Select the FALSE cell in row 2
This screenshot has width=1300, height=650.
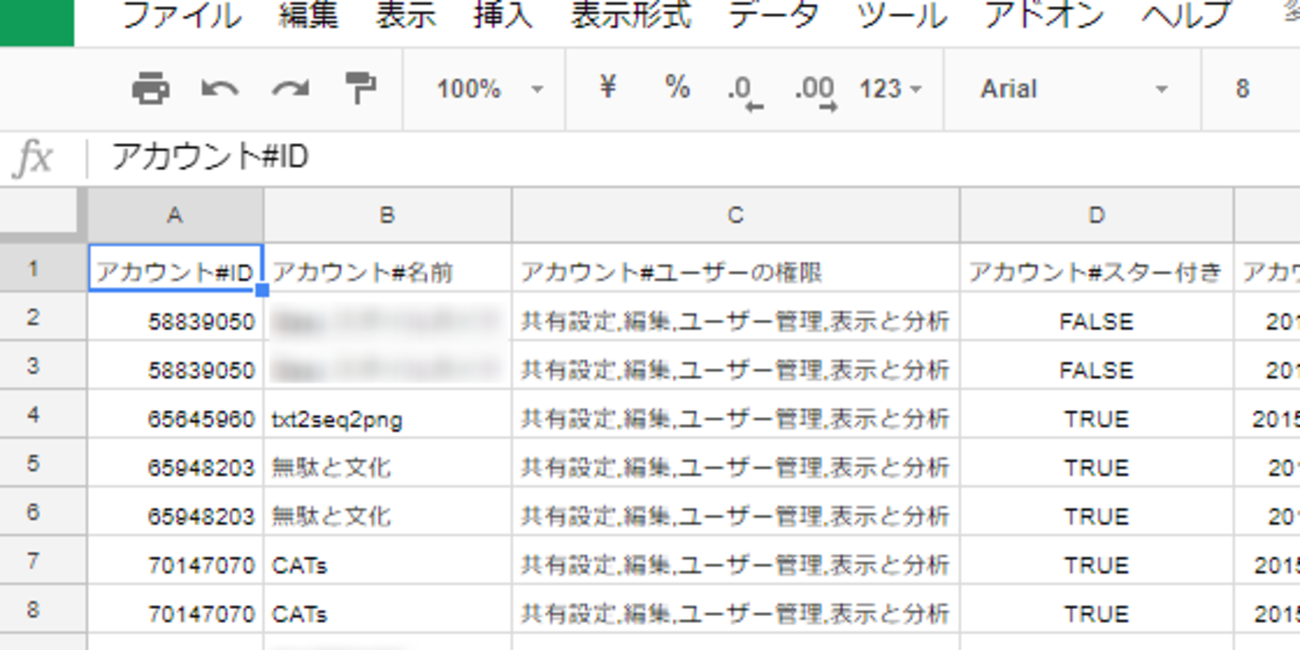1097,318
